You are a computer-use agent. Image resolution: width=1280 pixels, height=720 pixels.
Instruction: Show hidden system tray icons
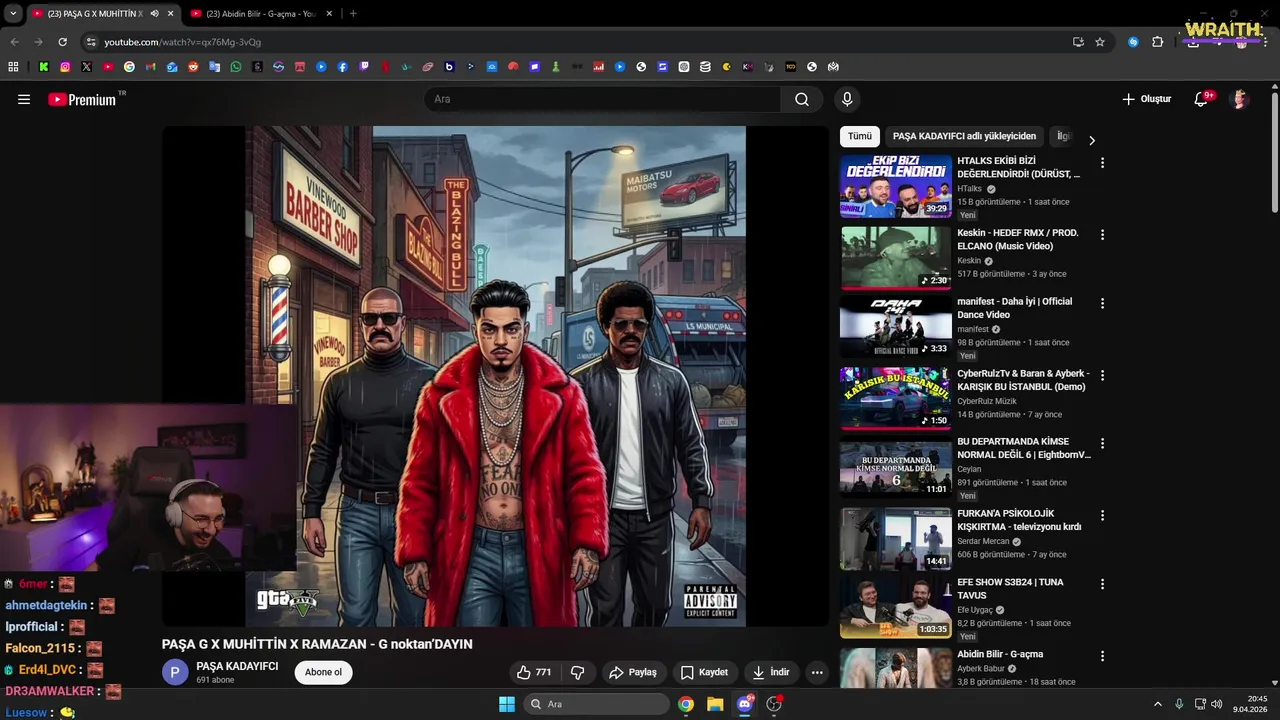pyautogui.click(x=1158, y=704)
